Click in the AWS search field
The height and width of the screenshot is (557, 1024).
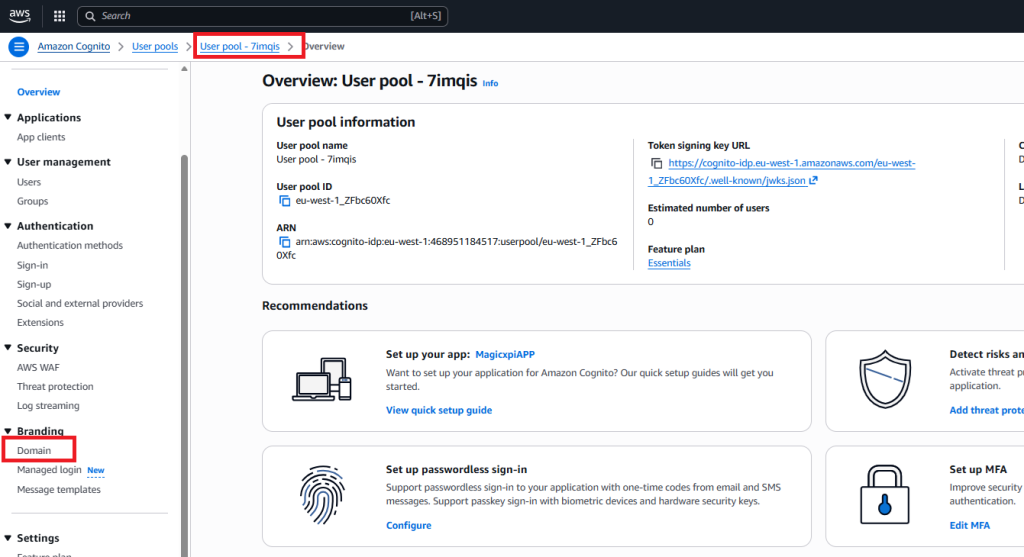point(250,16)
